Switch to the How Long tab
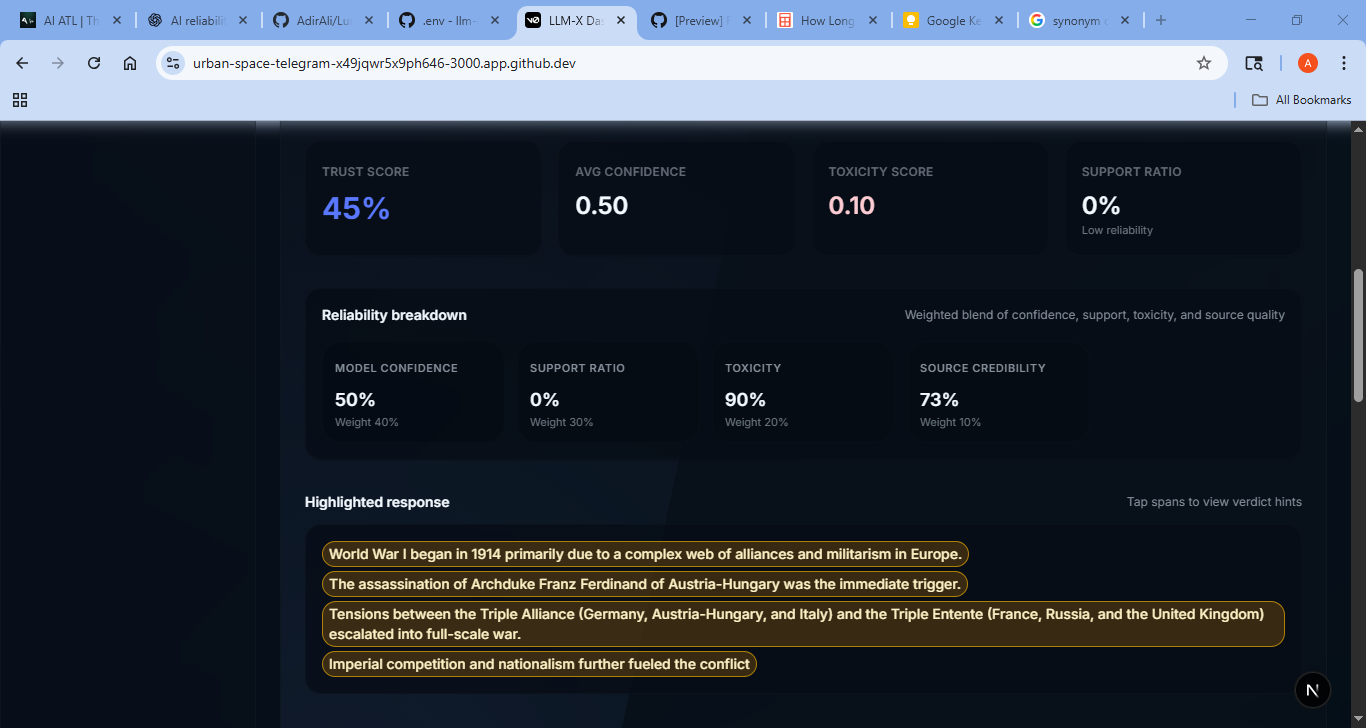 coord(828,20)
